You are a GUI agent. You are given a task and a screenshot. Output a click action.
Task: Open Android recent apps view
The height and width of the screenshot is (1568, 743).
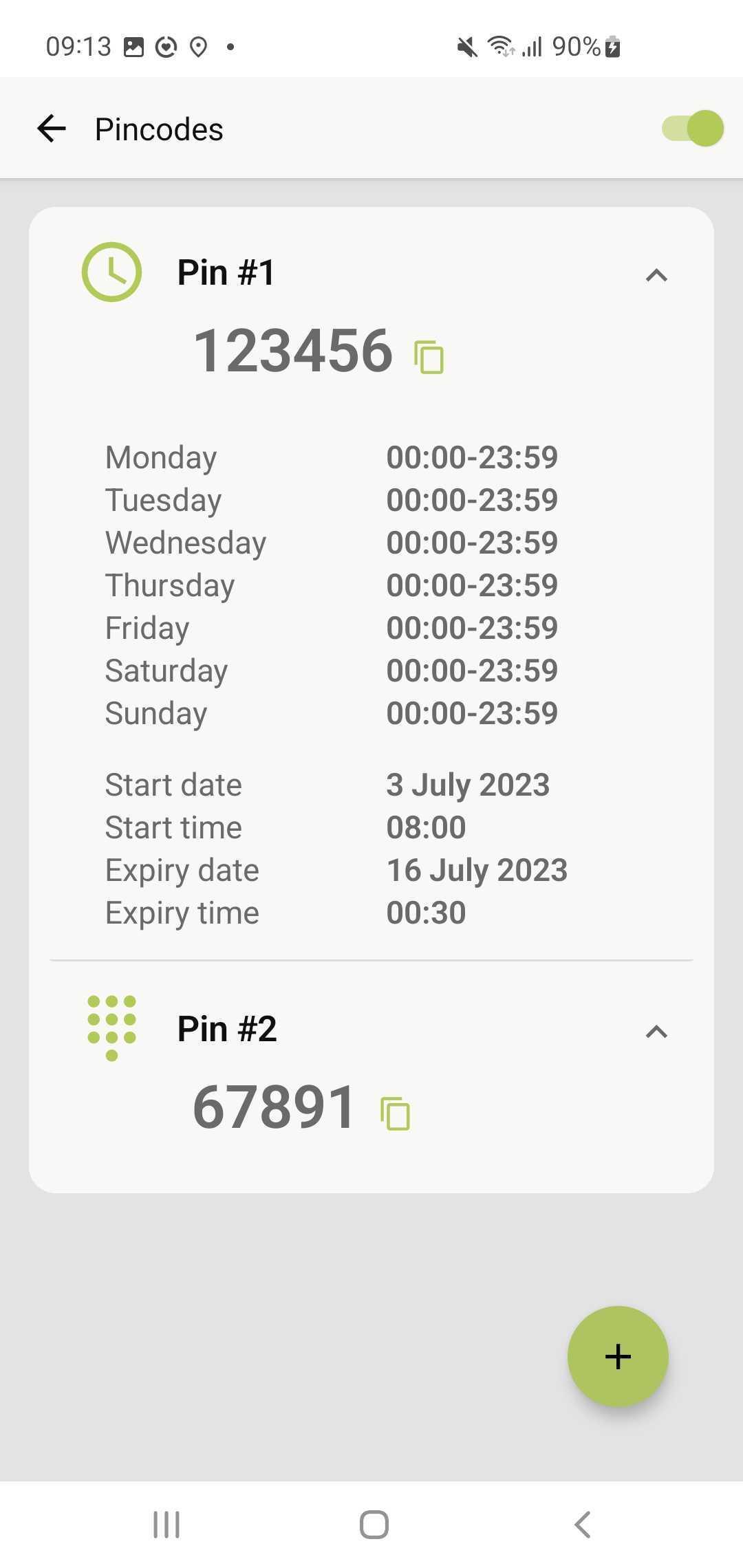pos(166,1525)
